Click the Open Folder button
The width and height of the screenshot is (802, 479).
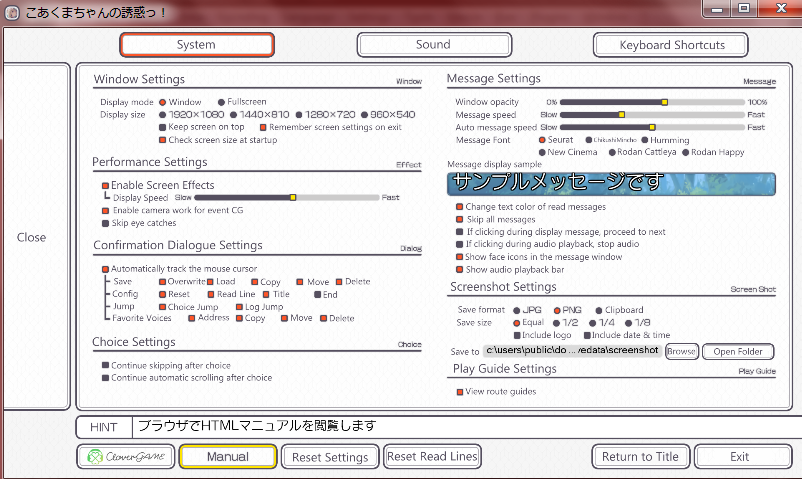click(738, 351)
